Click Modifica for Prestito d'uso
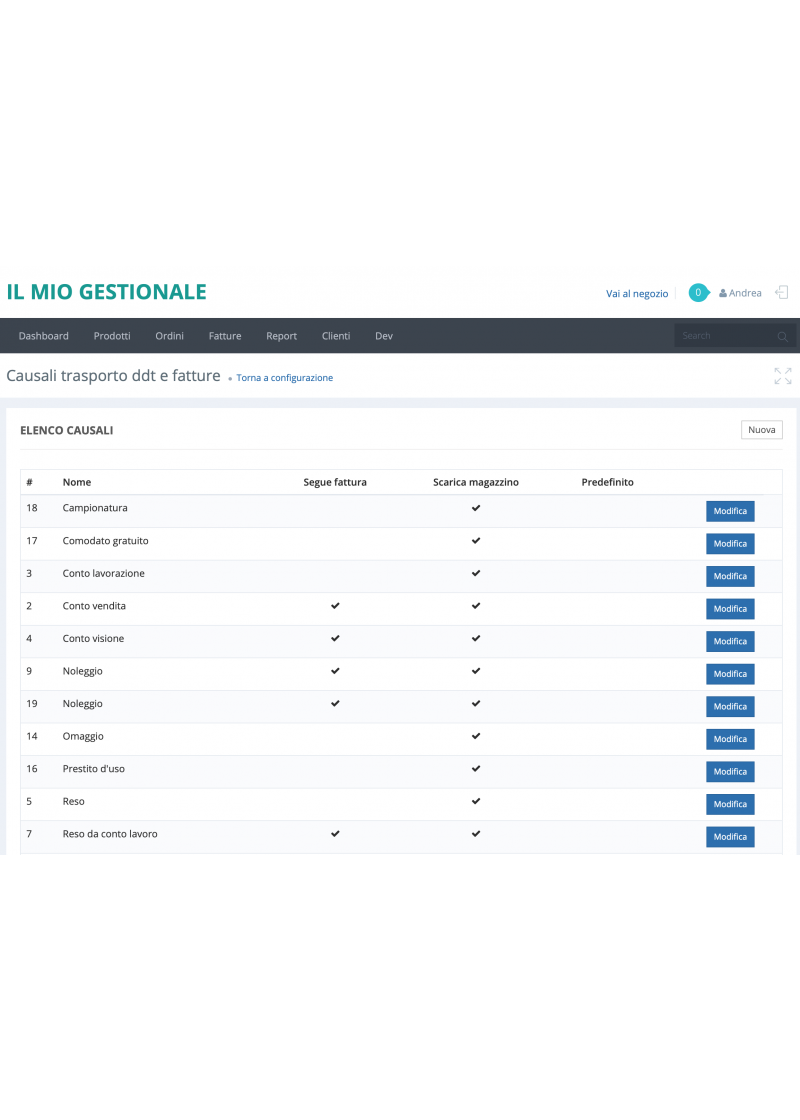The image size is (800, 1120). (x=730, y=771)
